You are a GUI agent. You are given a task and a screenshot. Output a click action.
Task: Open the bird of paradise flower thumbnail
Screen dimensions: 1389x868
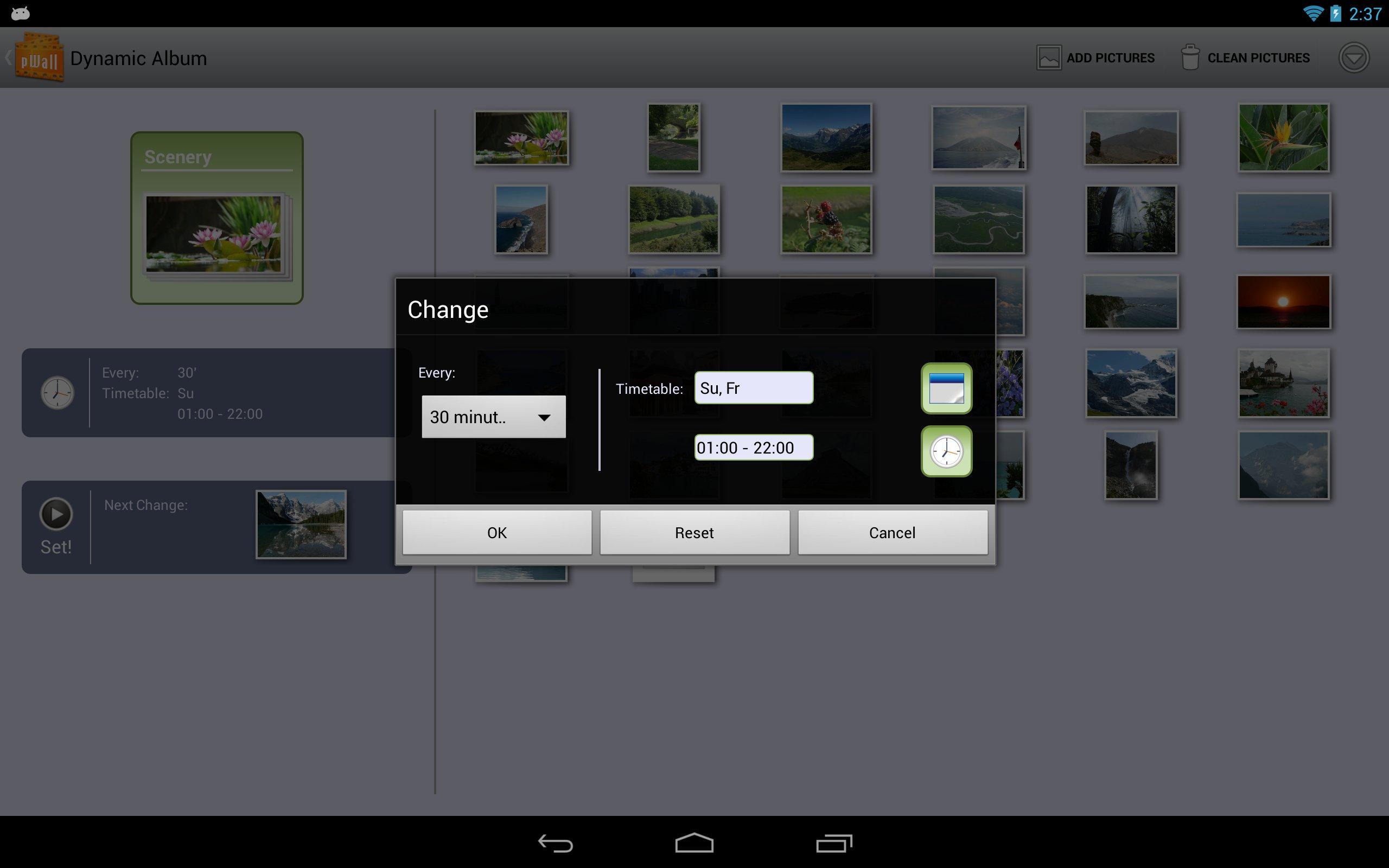pos(1283,137)
